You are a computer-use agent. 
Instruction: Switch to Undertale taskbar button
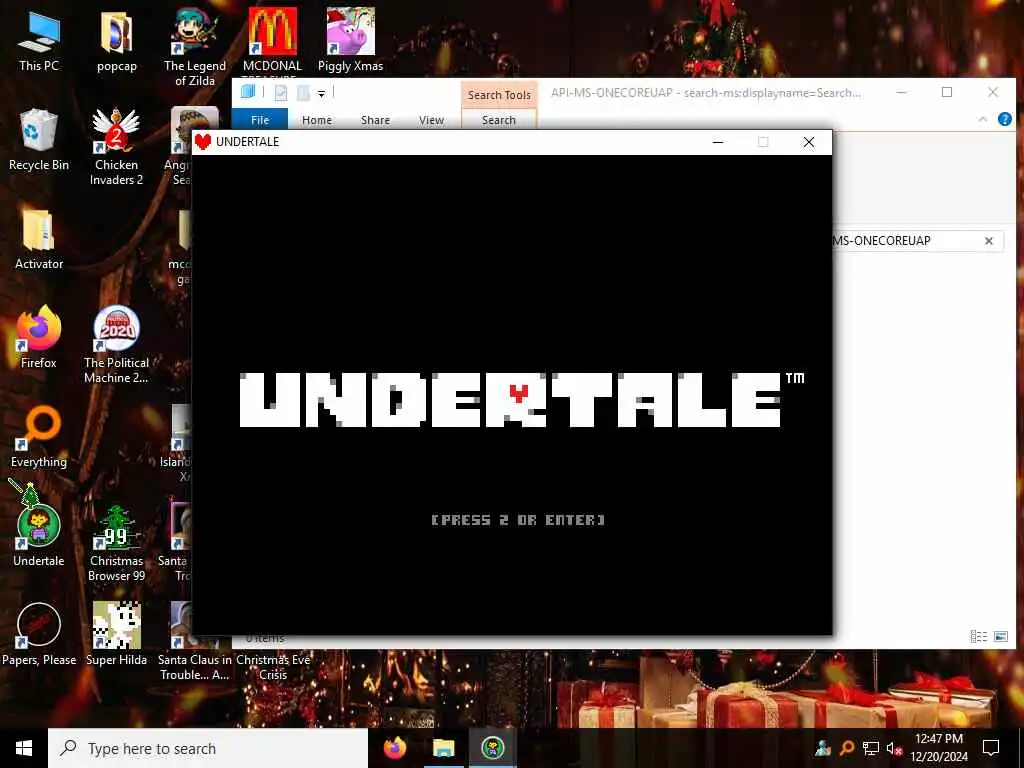(x=492, y=748)
